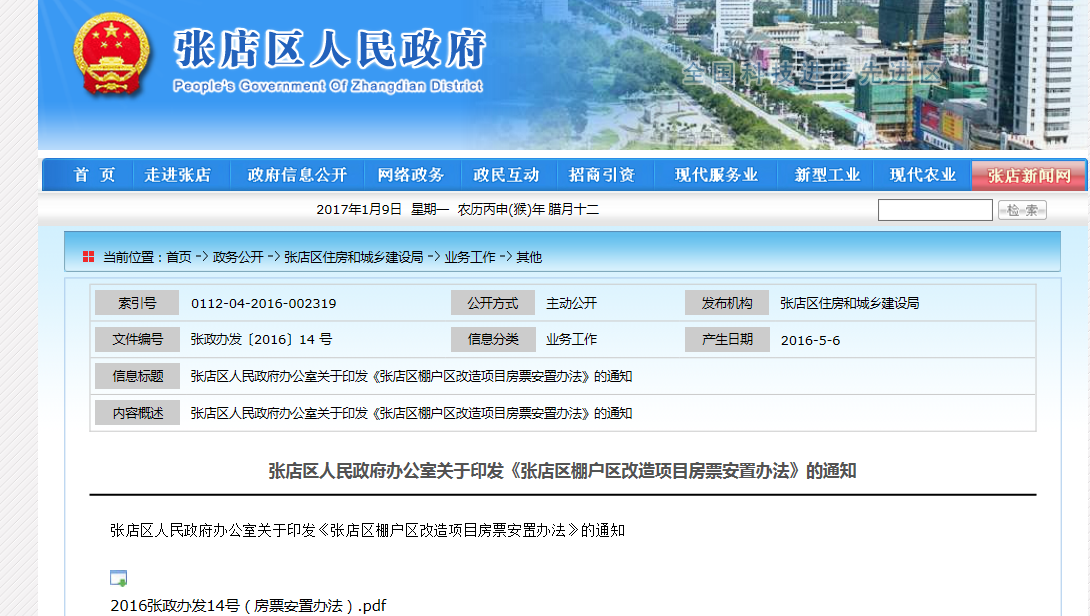Select the 新型工业 tab

point(827,175)
